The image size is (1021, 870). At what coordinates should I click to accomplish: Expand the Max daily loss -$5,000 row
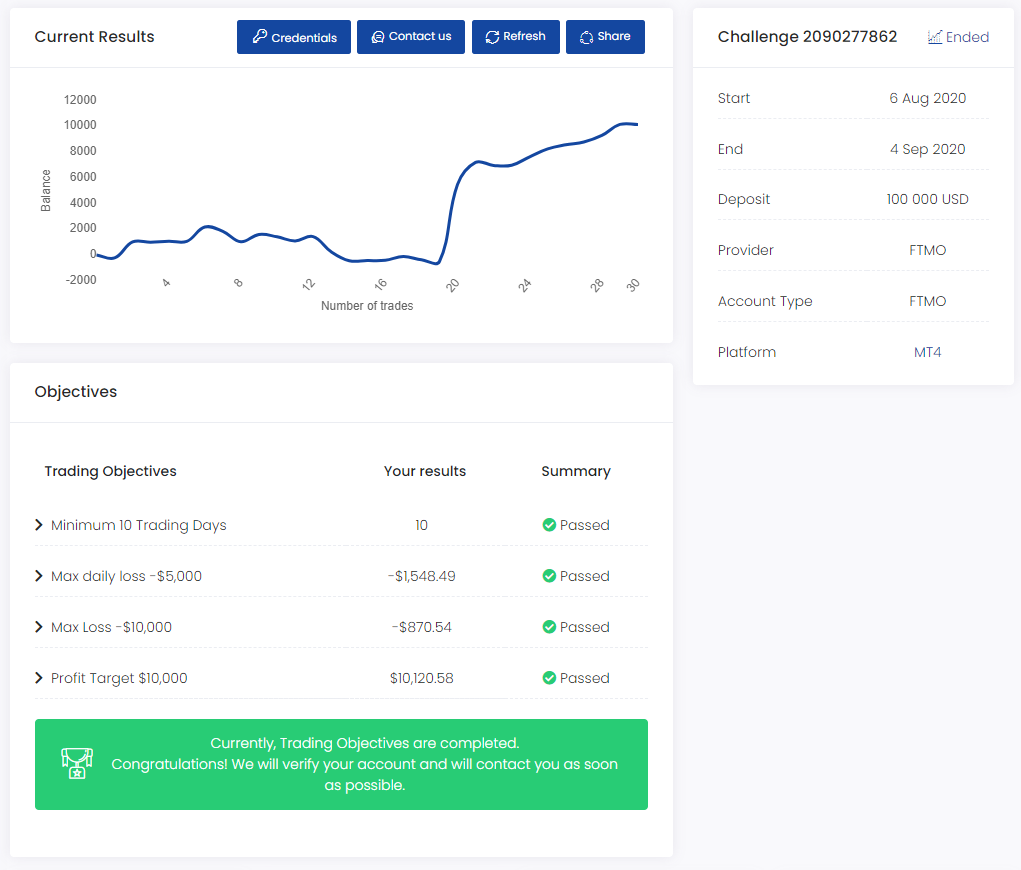[39, 576]
